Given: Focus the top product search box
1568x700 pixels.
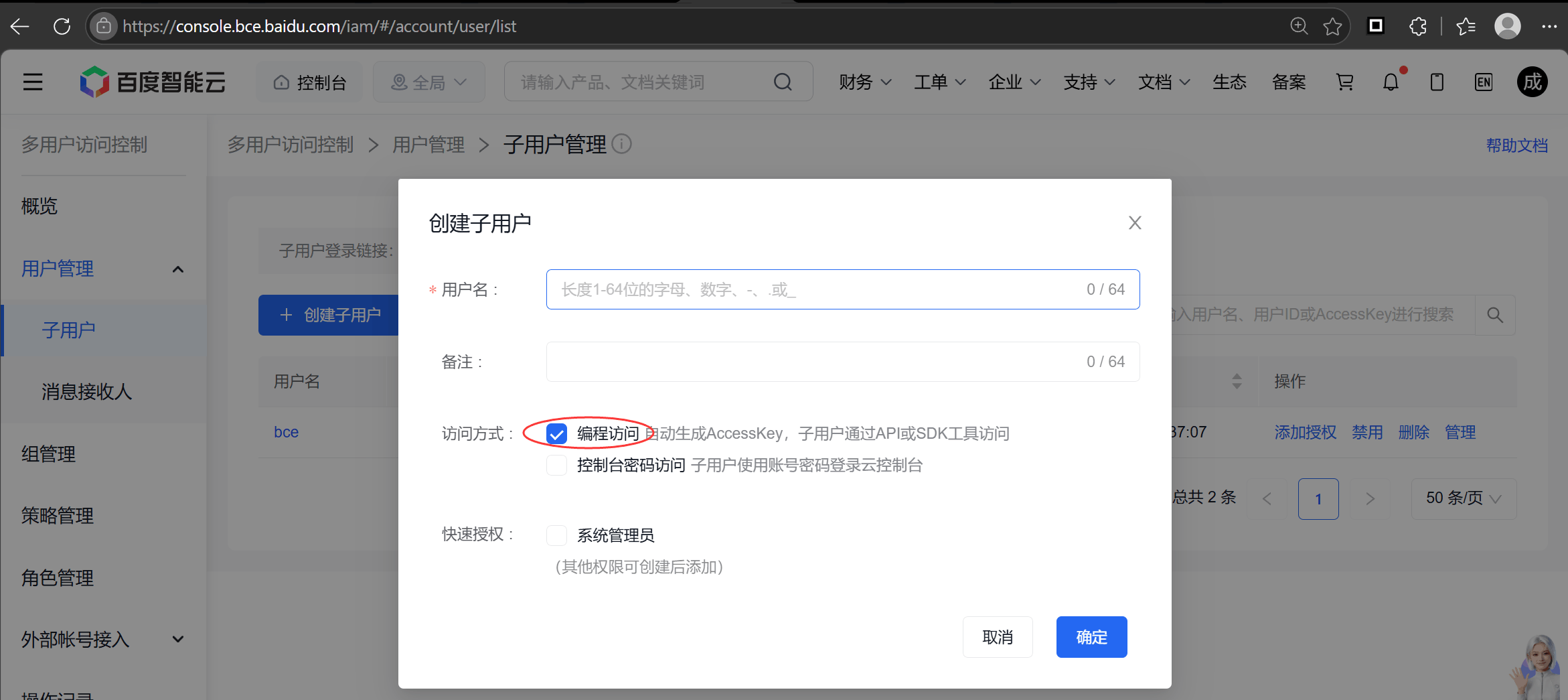Looking at the screenshot, I should pos(658,82).
